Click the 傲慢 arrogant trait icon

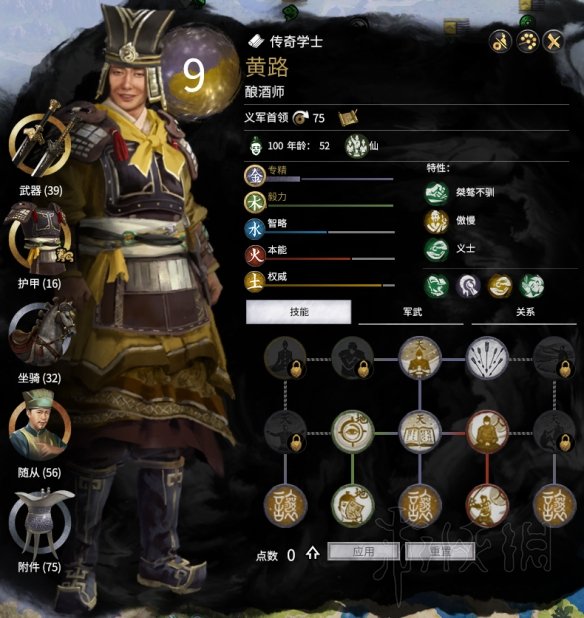436,221
